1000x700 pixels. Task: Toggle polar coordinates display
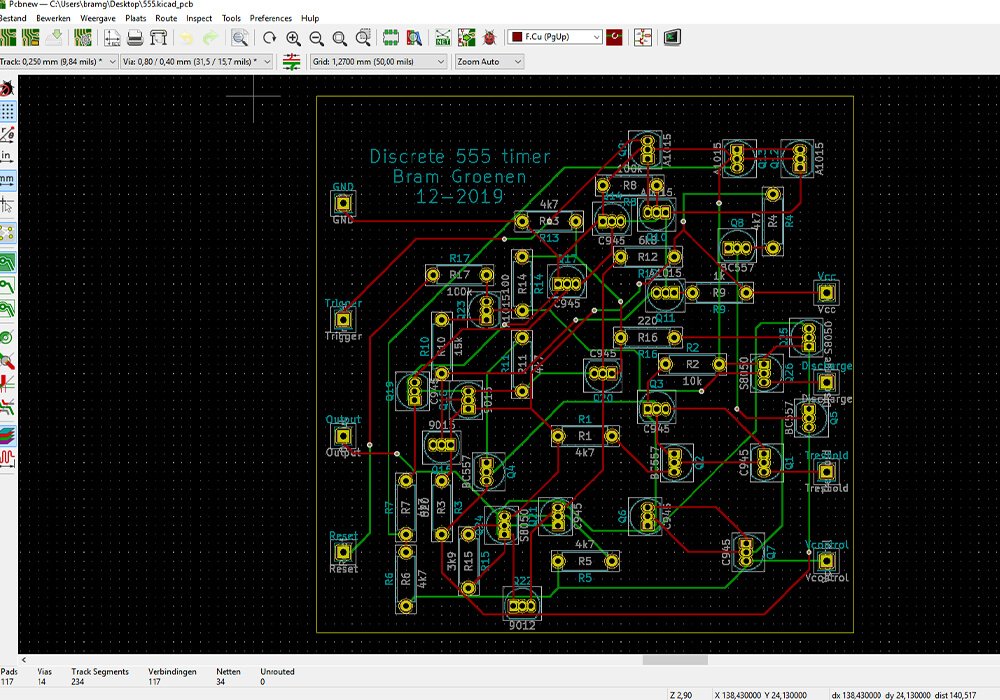coord(7,134)
